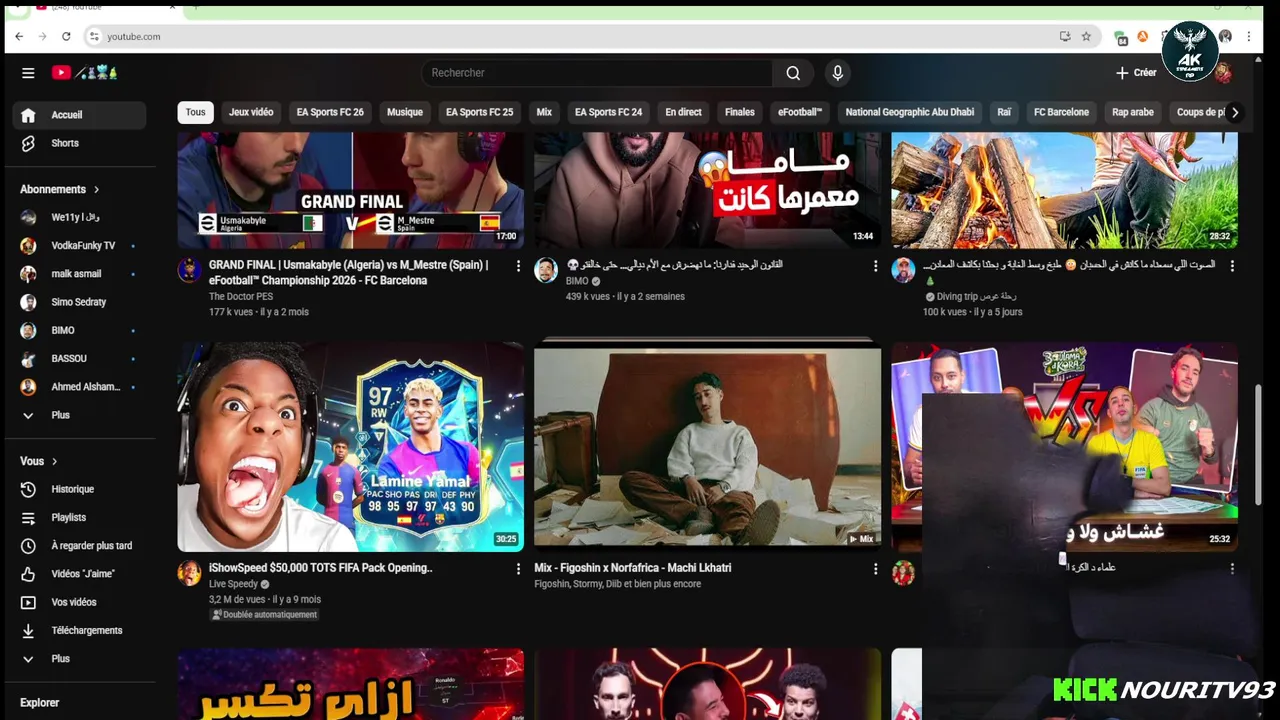Viewport: 1280px width, 720px height.
Task: Open Historique
Action: [80, 489]
